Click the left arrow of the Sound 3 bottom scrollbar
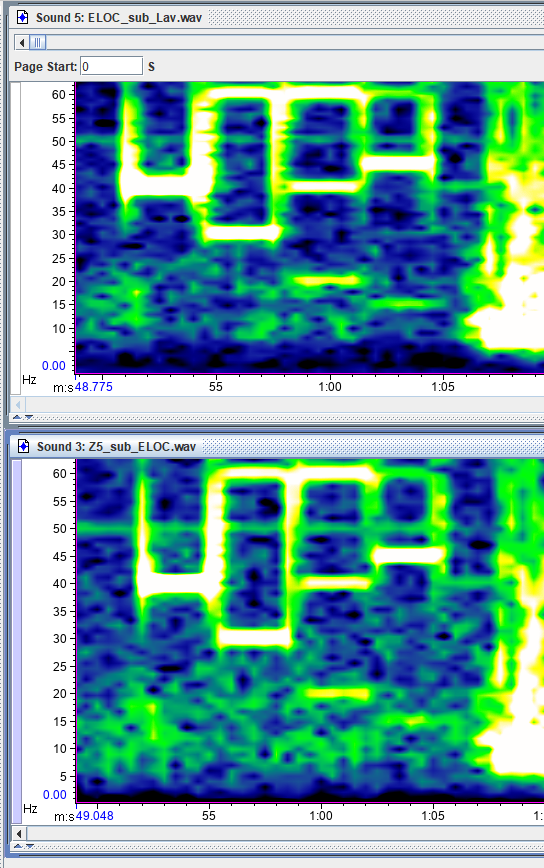The image size is (544, 868). [19, 833]
